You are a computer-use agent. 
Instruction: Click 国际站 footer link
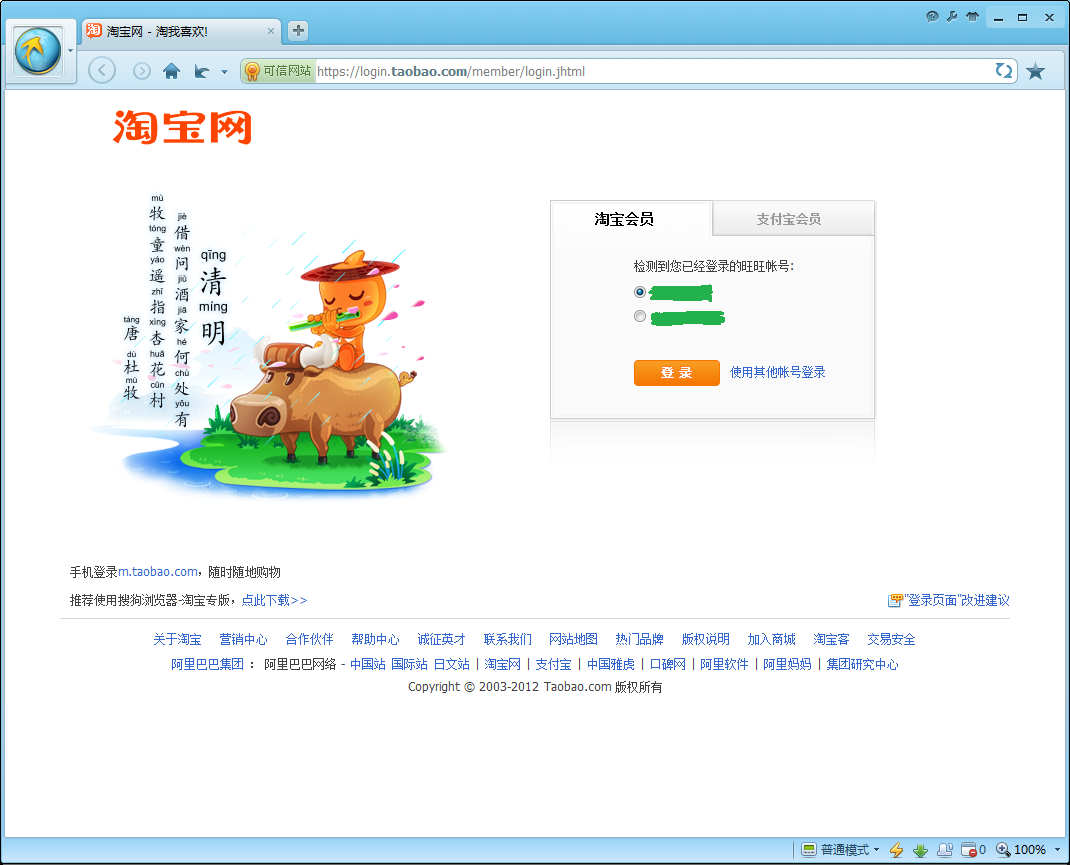tap(409, 664)
